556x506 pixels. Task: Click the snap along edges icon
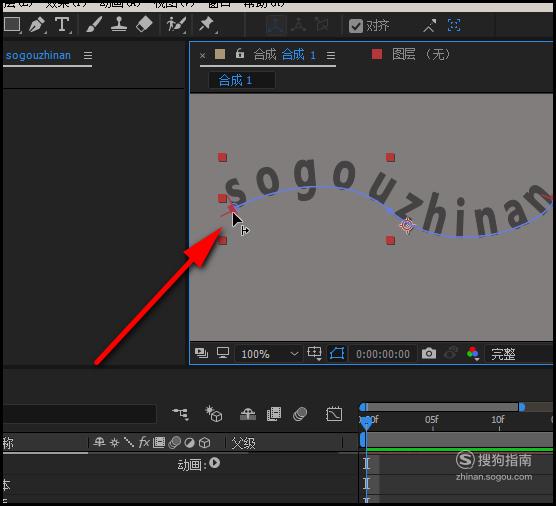tap(429, 26)
